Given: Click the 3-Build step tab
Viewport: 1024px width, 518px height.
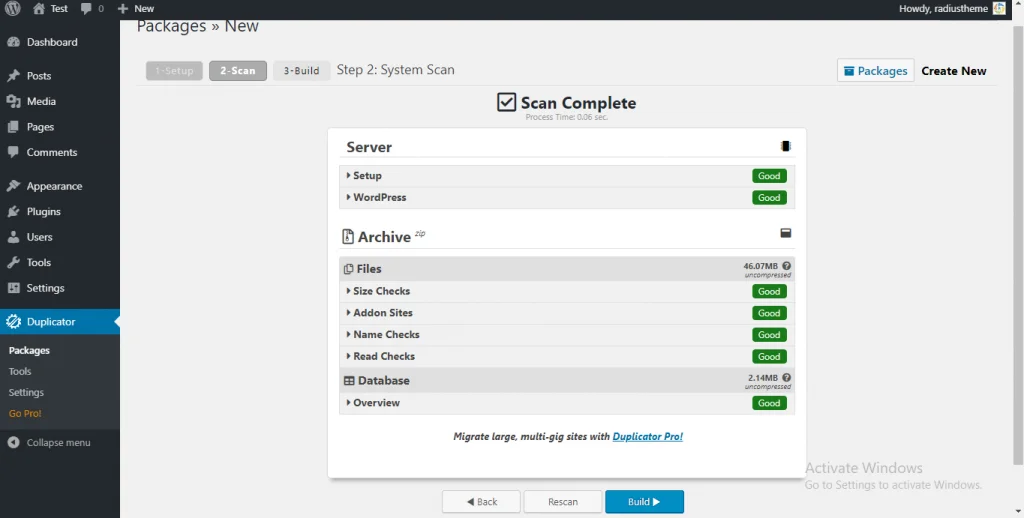Looking at the screenshot, I should [x=302, y=71].
